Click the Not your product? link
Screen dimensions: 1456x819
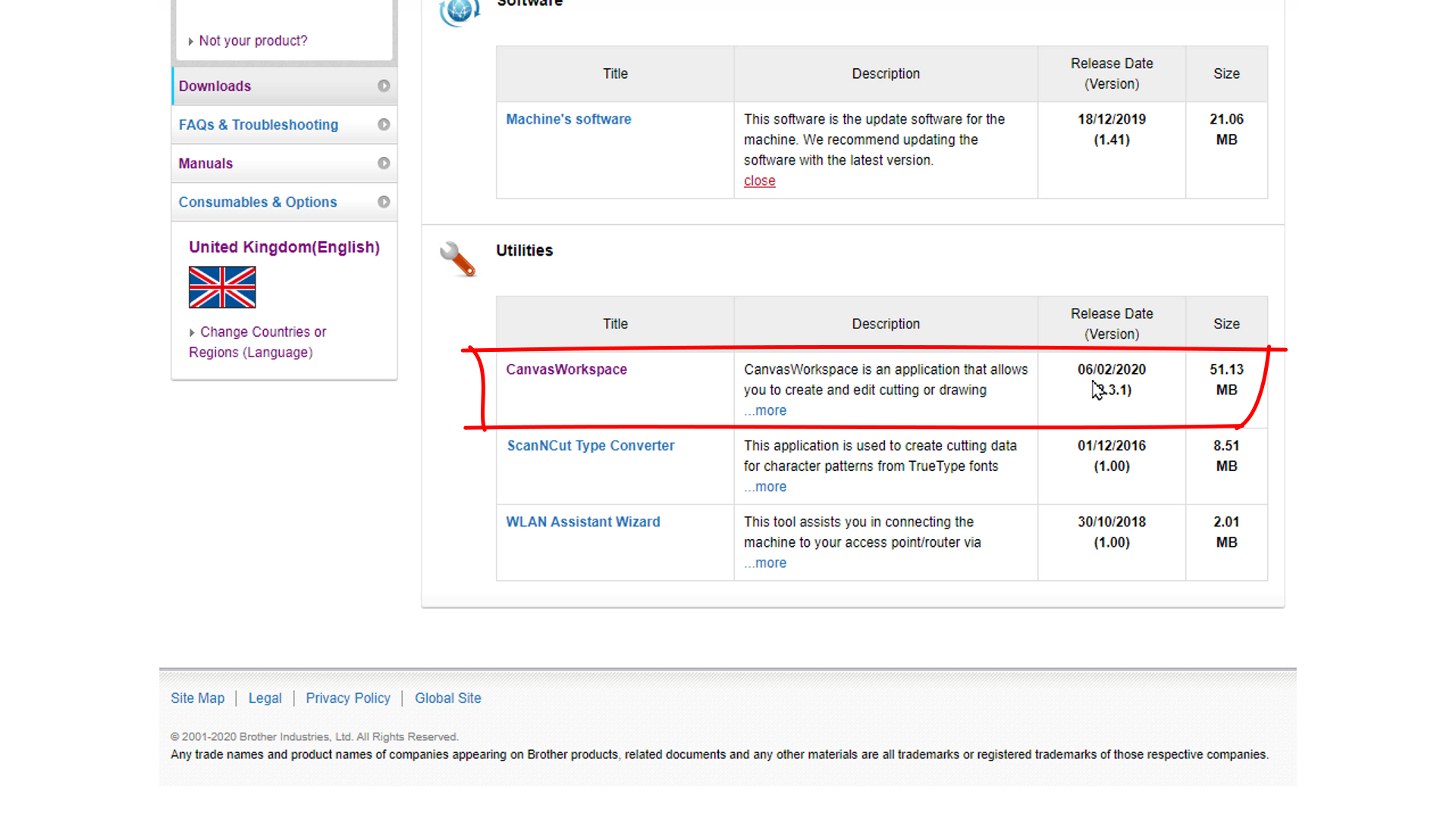pos(253,41)
